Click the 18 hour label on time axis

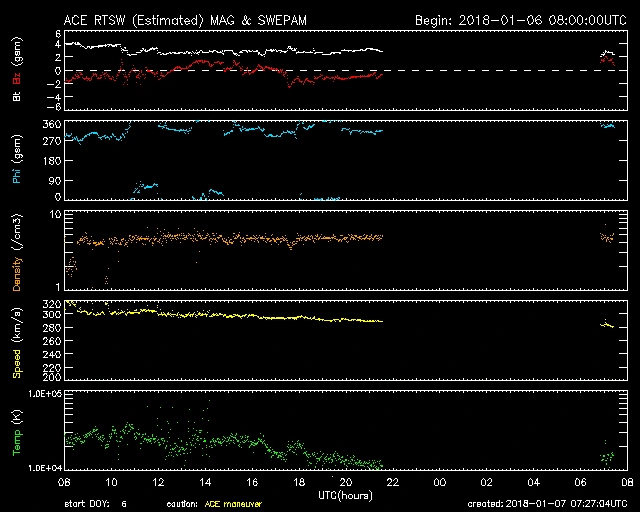pos(299,482)
